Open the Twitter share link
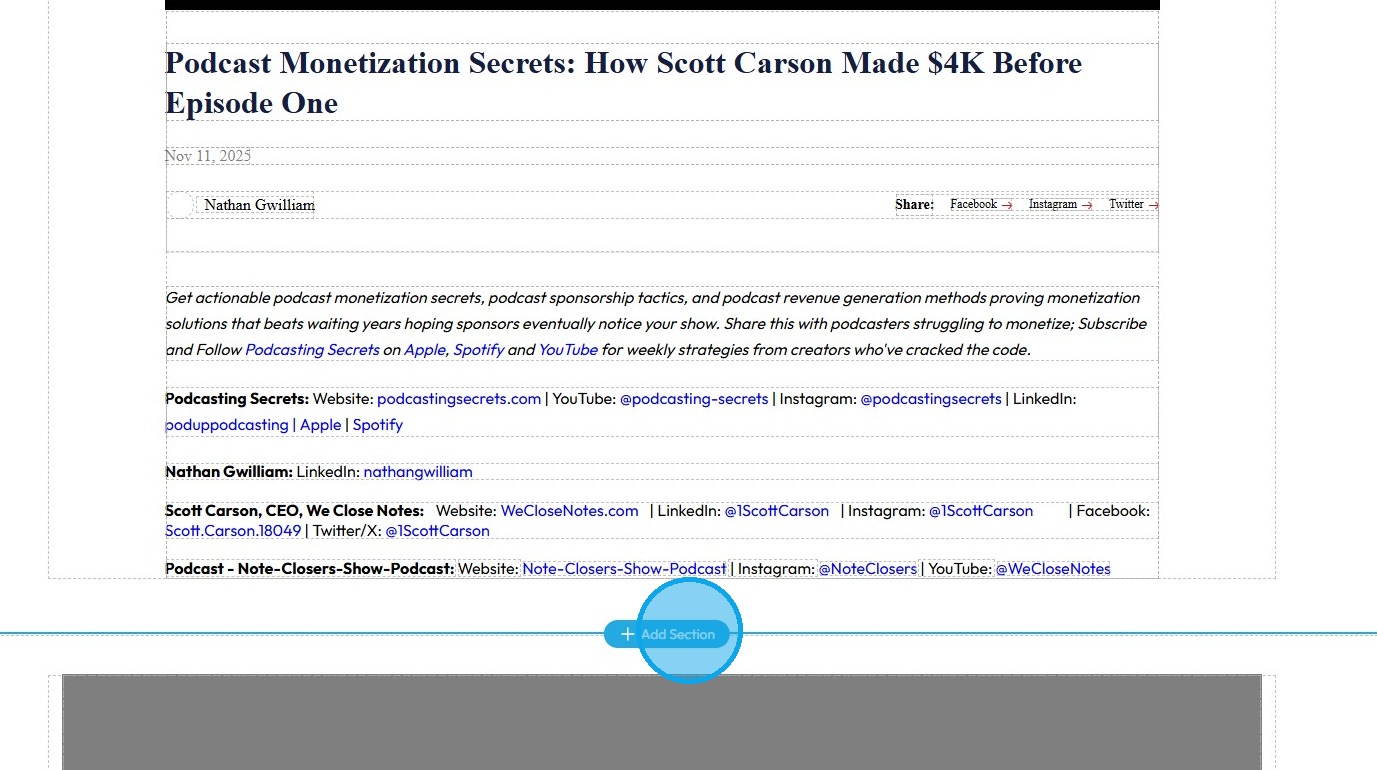 pyautogui.click(x=1133, y=204)
